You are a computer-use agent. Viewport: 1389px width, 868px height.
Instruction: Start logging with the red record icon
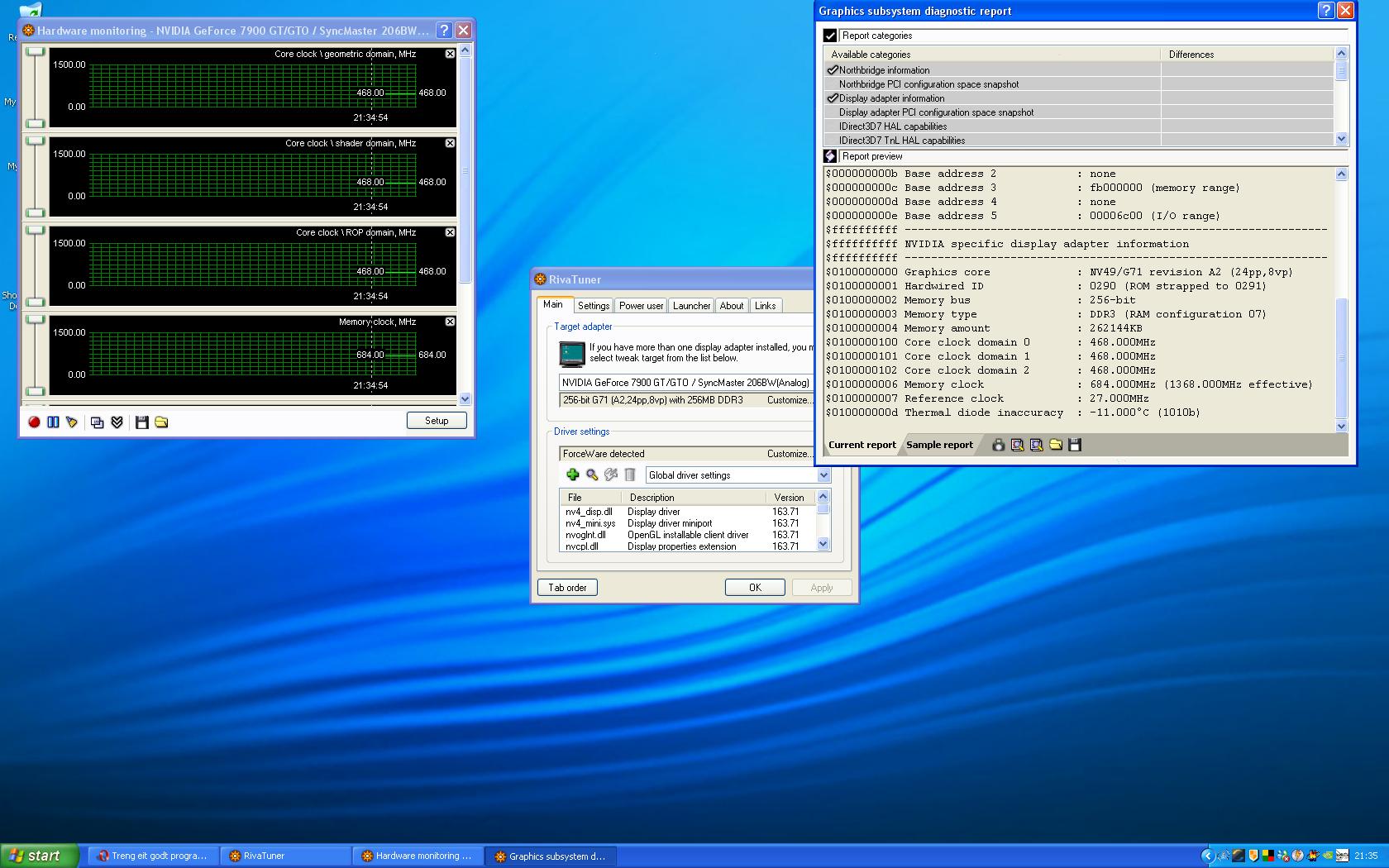[x=34, y=422]
